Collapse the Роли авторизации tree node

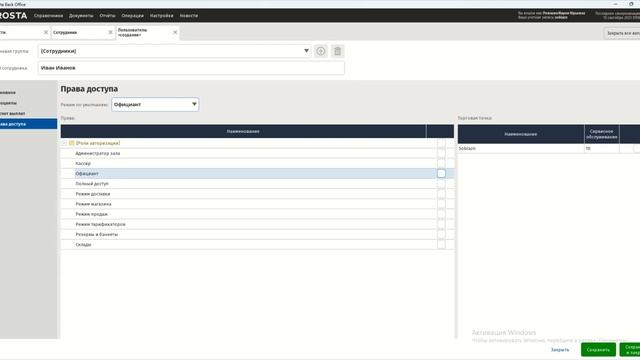(64, 143)
